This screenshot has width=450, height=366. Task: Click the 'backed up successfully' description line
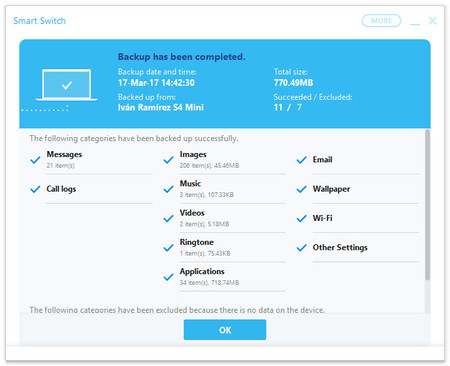point(134,138)
